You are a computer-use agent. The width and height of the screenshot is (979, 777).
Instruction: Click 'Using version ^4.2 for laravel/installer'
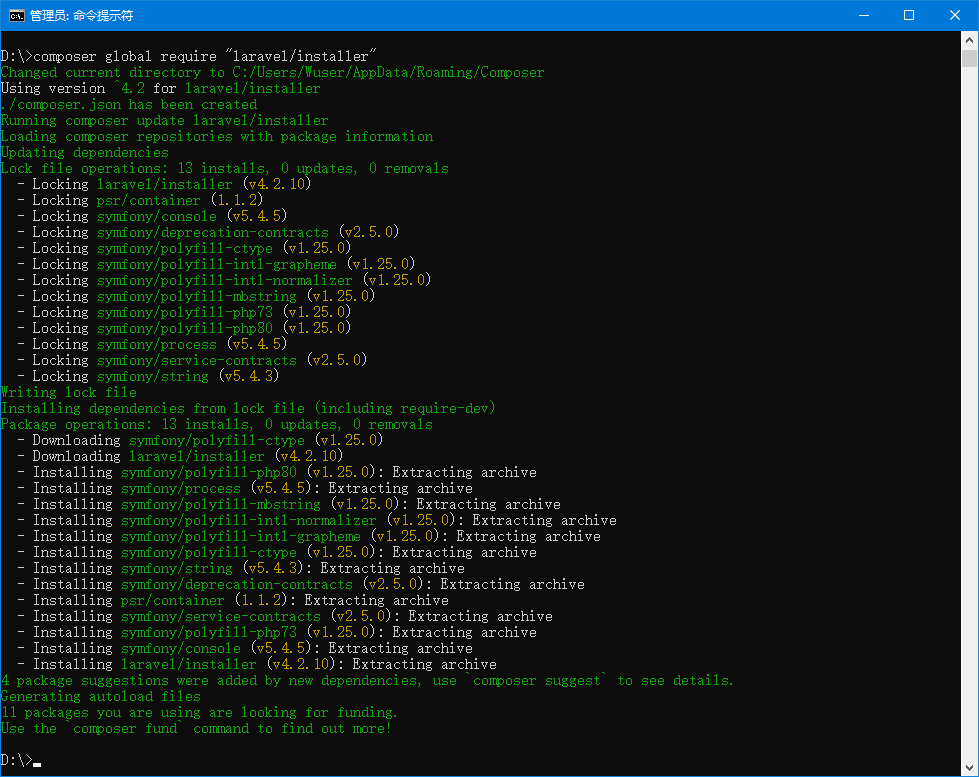[x=160, y=88]
